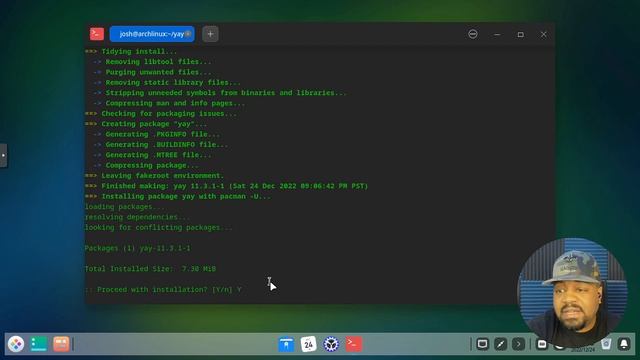This screenshot has height=360, width=640.
Task: Select the josh@archlinux:~/yay tab
Action: 152,34
